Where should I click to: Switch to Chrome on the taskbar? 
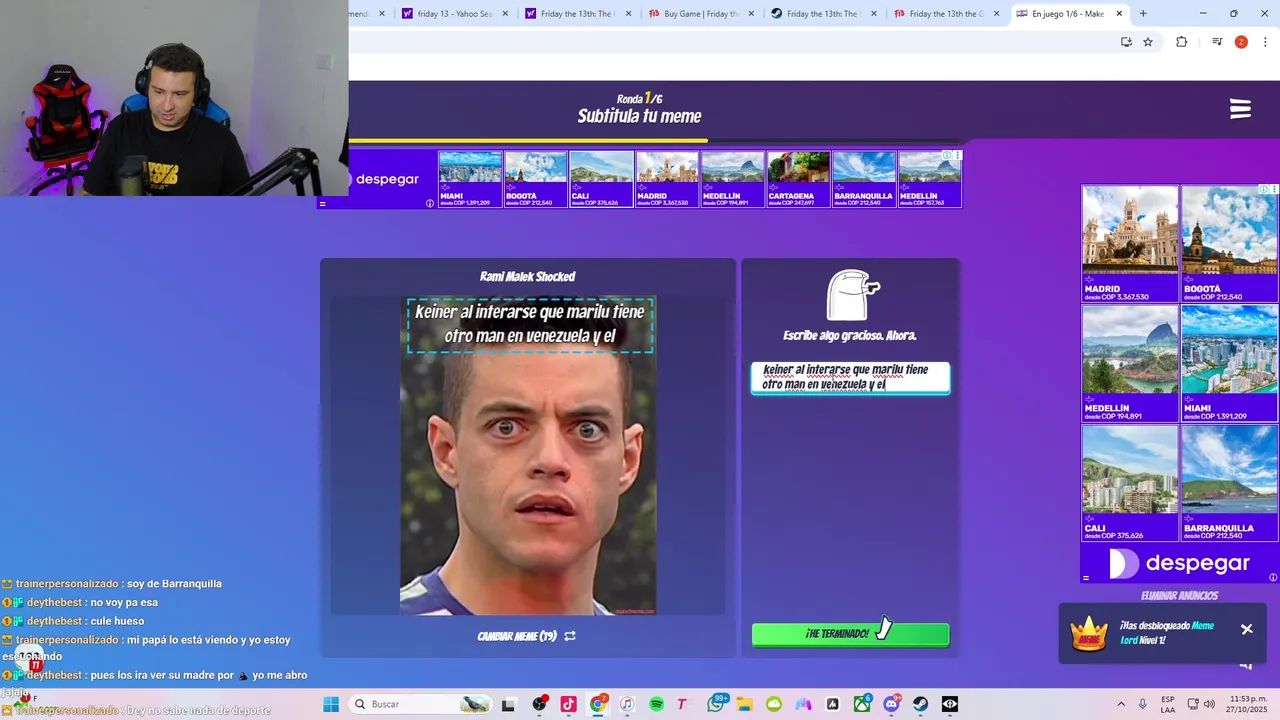tap(598, 704)
